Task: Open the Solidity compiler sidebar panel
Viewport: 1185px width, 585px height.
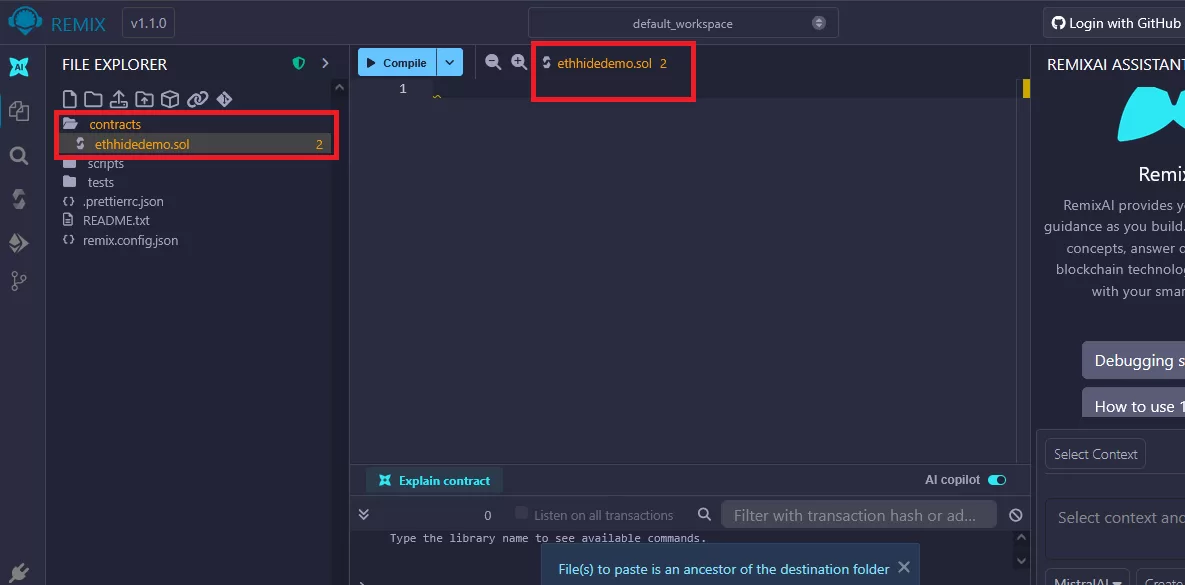Action: tap(19, 198)
